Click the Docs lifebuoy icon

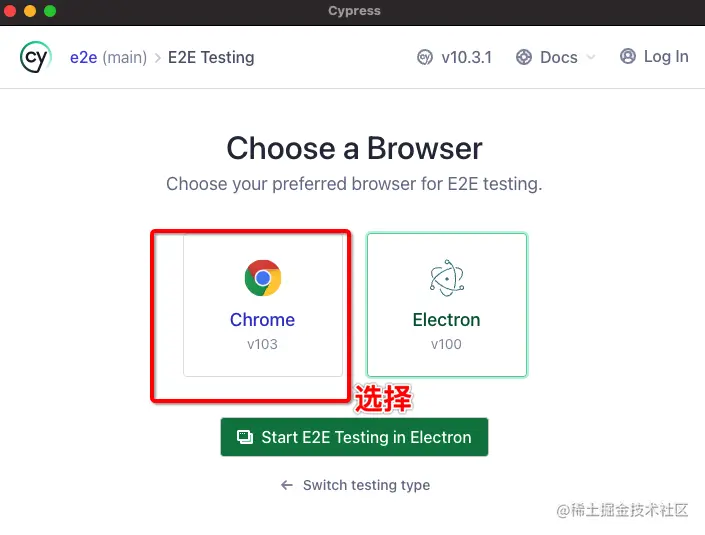click(x=524, y=57)
